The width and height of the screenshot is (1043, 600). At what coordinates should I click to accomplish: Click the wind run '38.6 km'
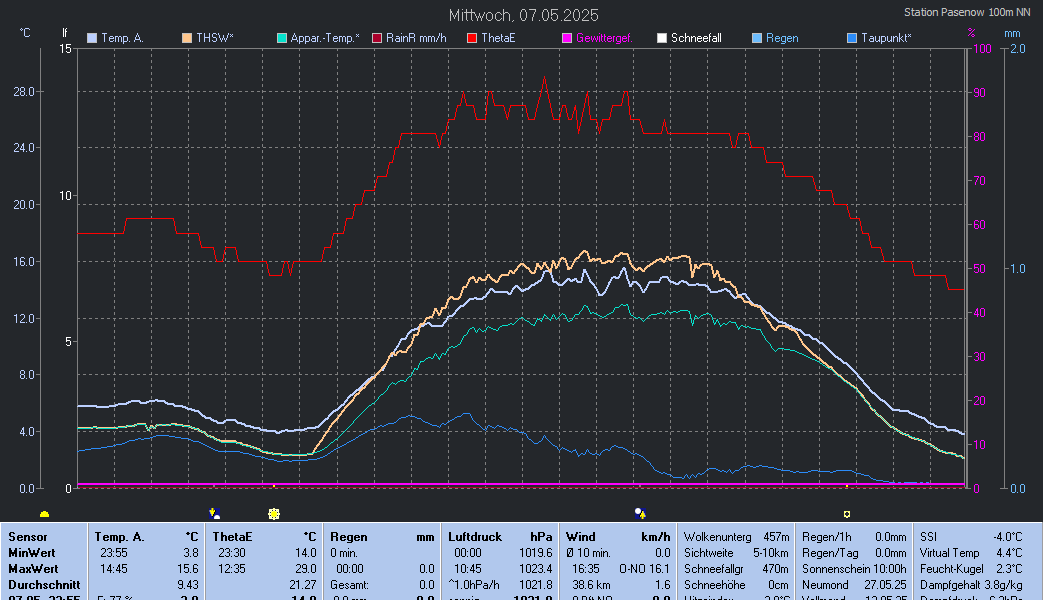point(589,585)
